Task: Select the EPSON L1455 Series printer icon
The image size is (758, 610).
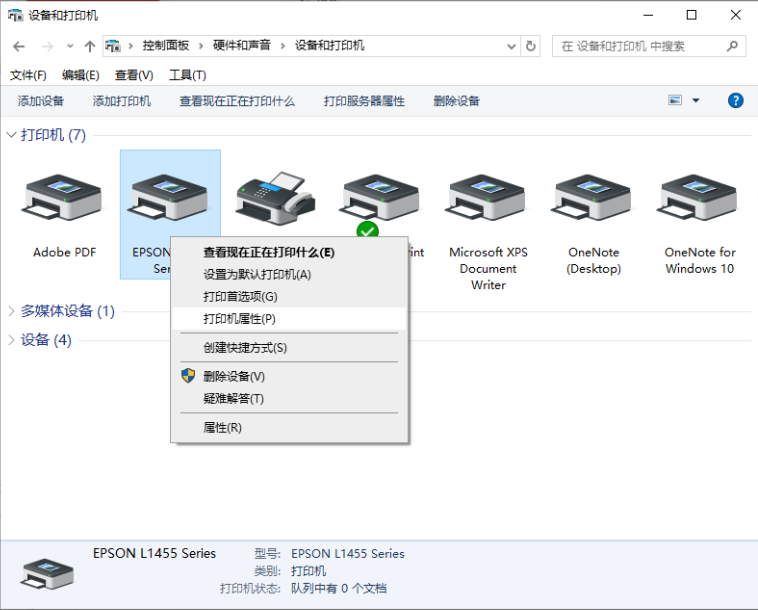Action: [x=168, y=197]
